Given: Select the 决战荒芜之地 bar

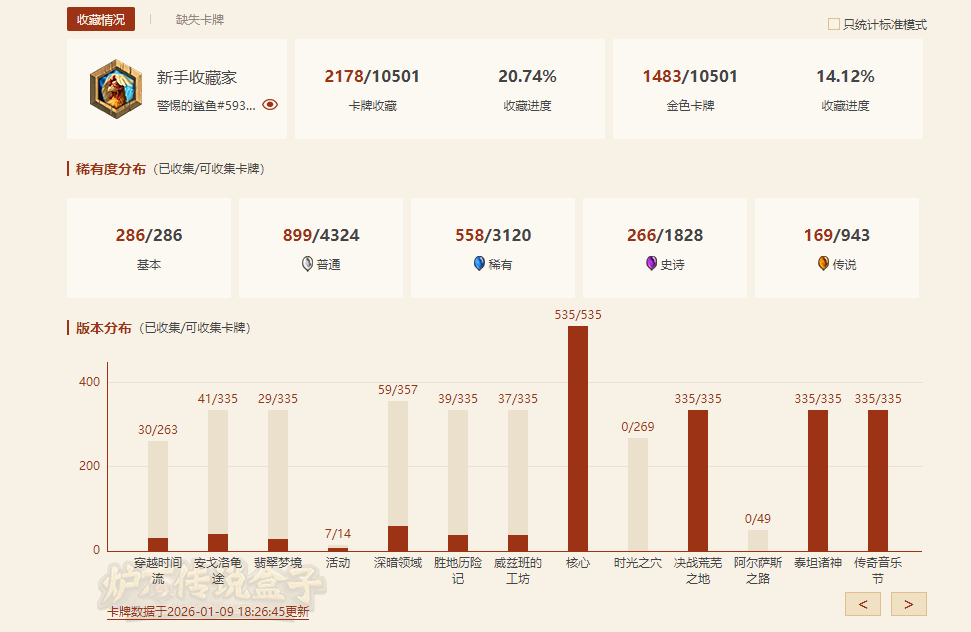Looking at the screenshot, I should pos(698,480).
